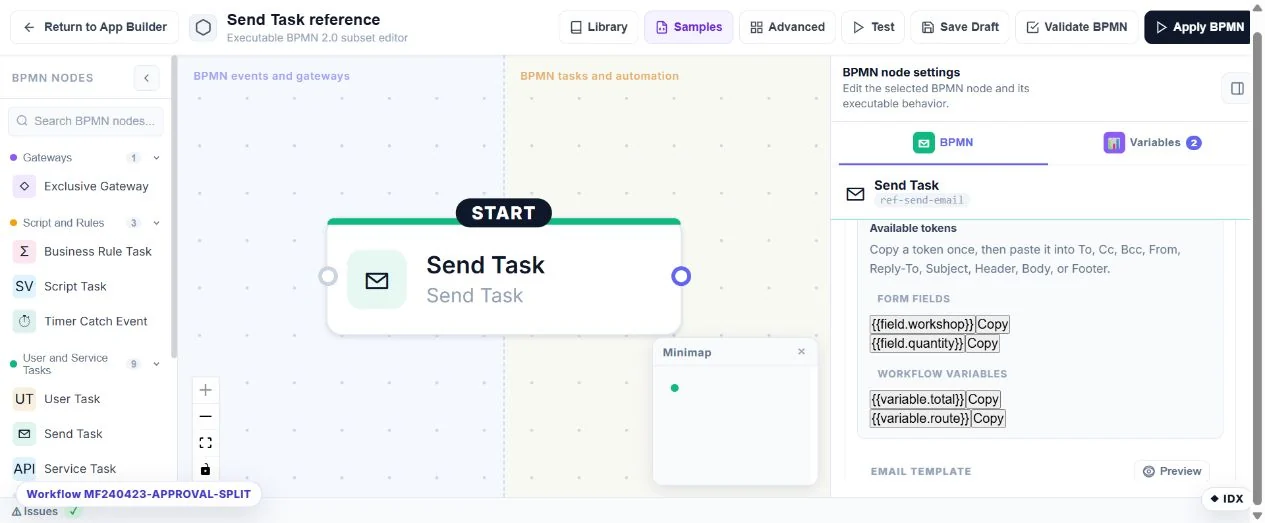Preview the email template

point(1172,471)
